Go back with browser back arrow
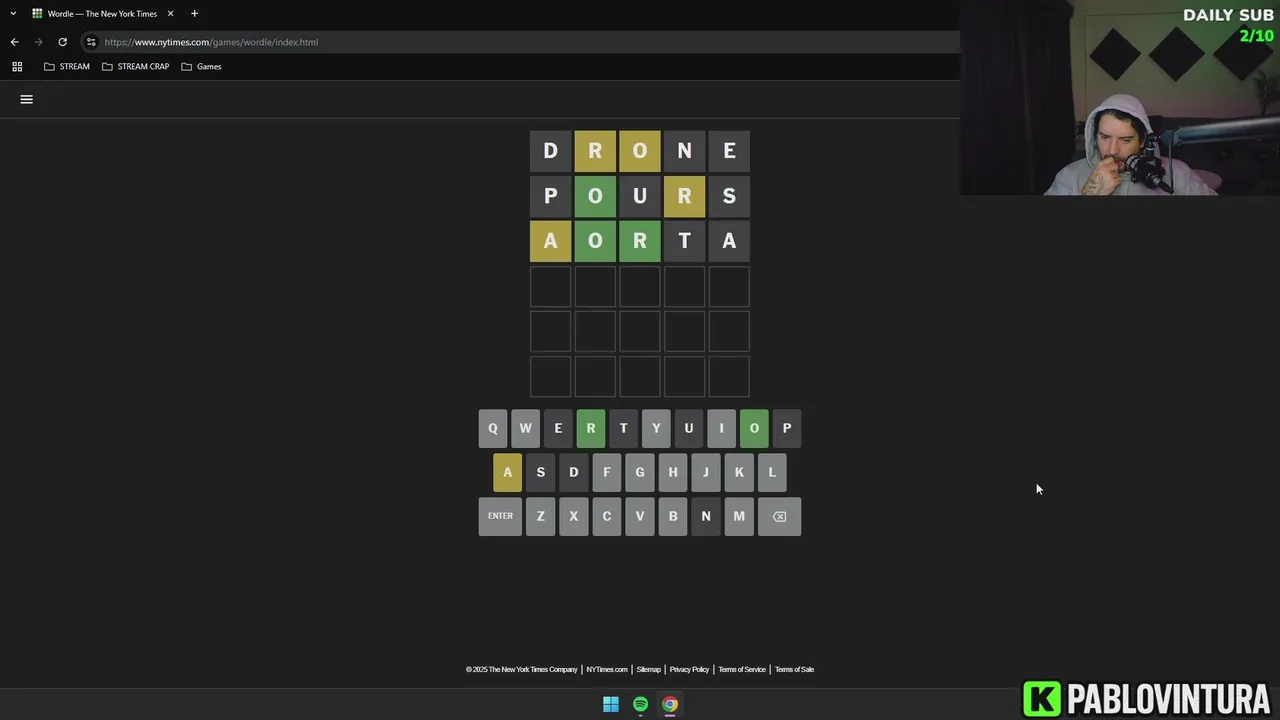 point(14,42)
